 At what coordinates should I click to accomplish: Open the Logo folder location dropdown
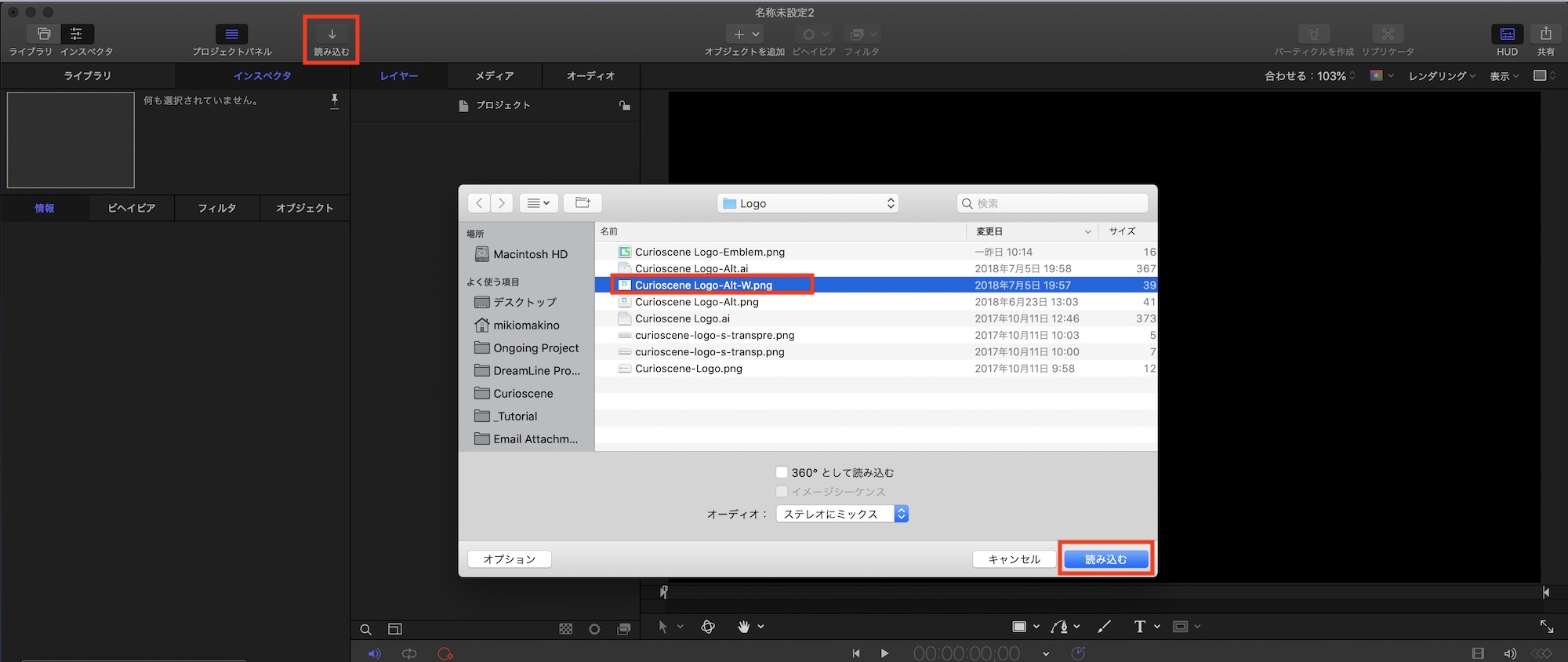coord(808,203)
